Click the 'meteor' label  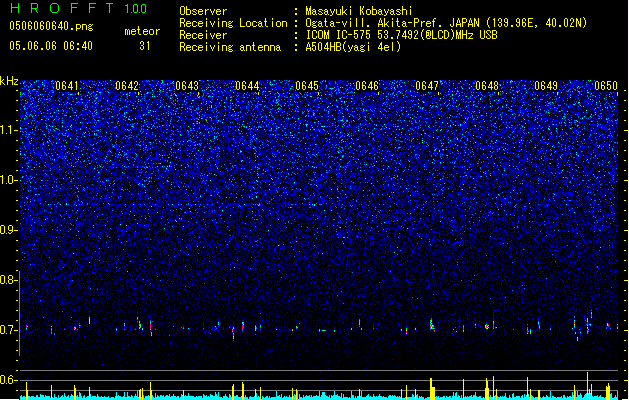pyautogui.click(x=142, y=31)
